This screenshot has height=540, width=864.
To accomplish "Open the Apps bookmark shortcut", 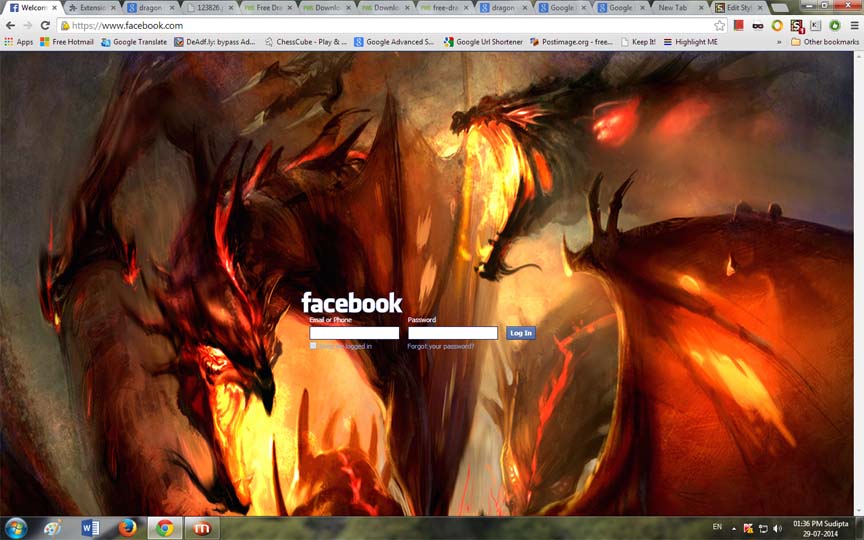I will point(19,42).
